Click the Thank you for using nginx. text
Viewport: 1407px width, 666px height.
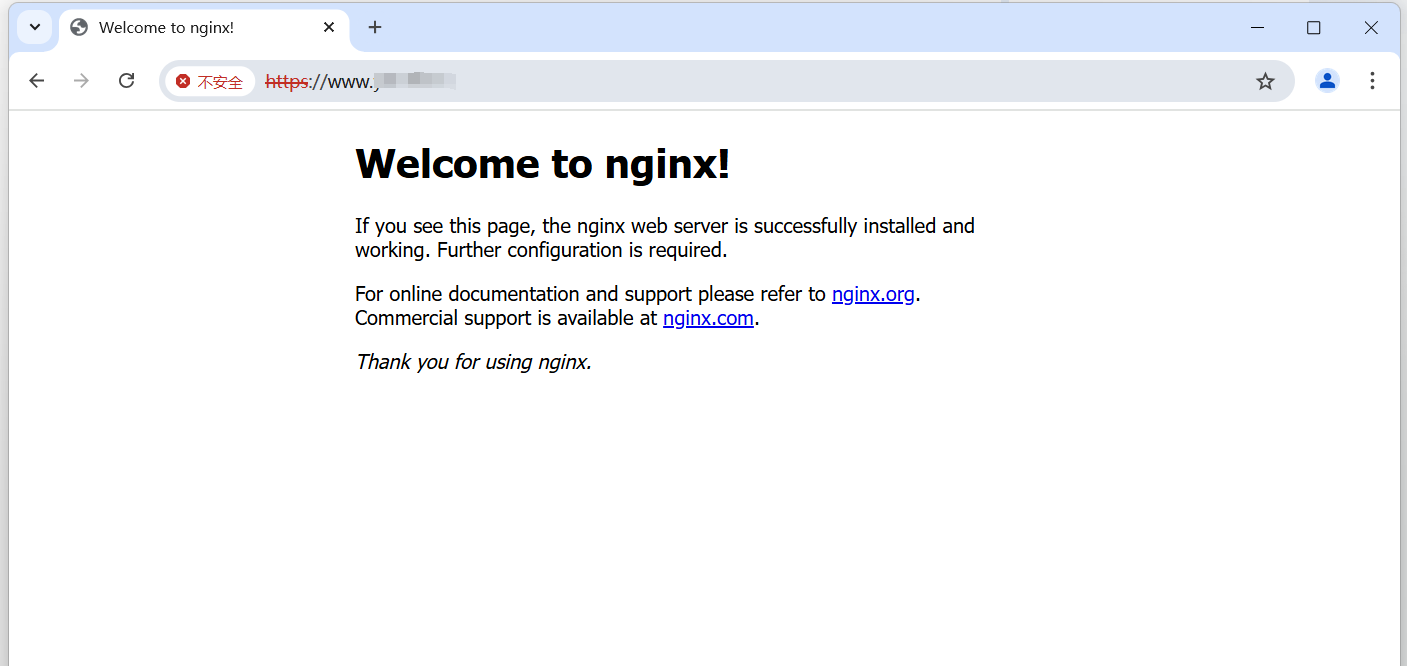coord(474,362)
